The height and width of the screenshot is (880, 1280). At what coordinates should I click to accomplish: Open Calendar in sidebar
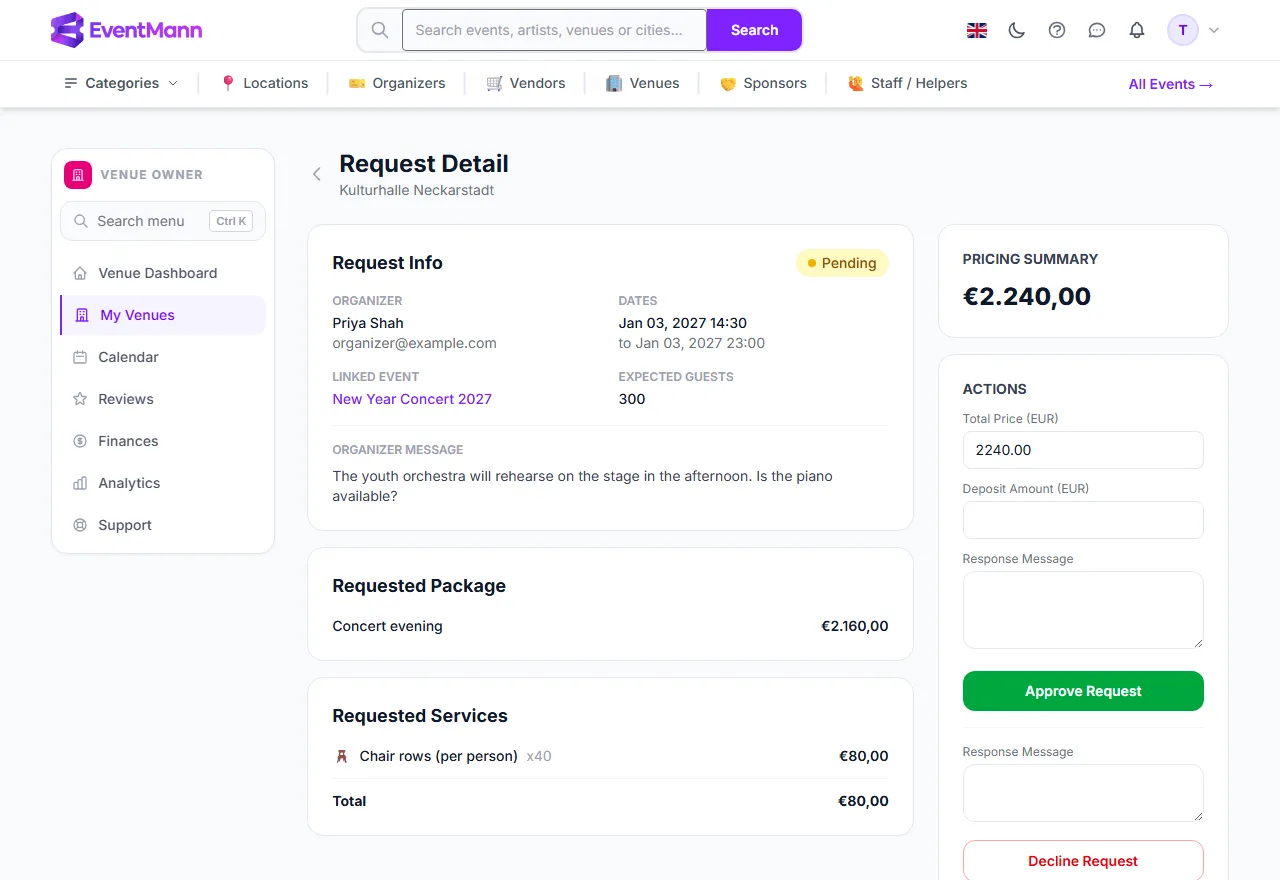tap(163, 357)
